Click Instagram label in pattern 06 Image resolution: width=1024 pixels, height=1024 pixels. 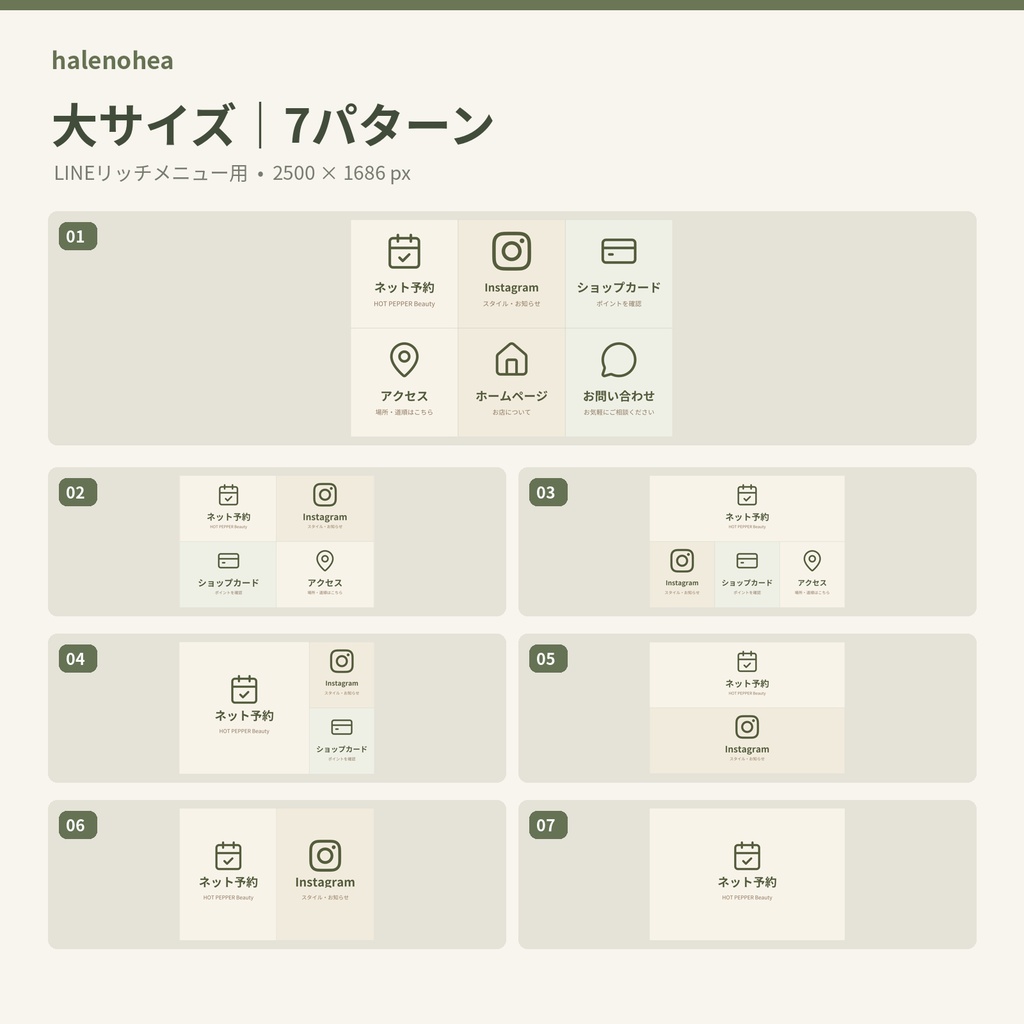click(x=325, y=883)
